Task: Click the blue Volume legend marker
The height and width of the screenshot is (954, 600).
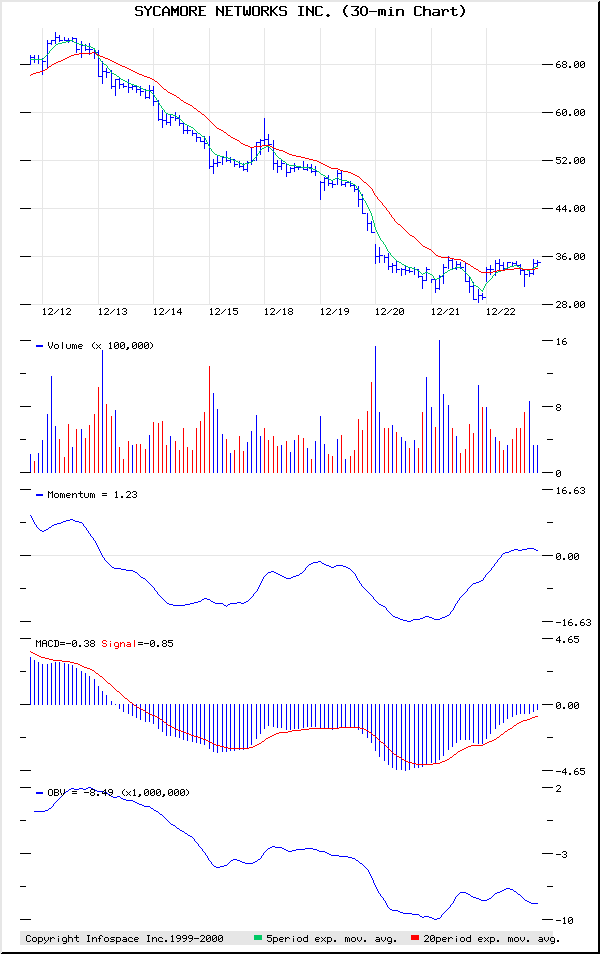Action: point(40,346)
